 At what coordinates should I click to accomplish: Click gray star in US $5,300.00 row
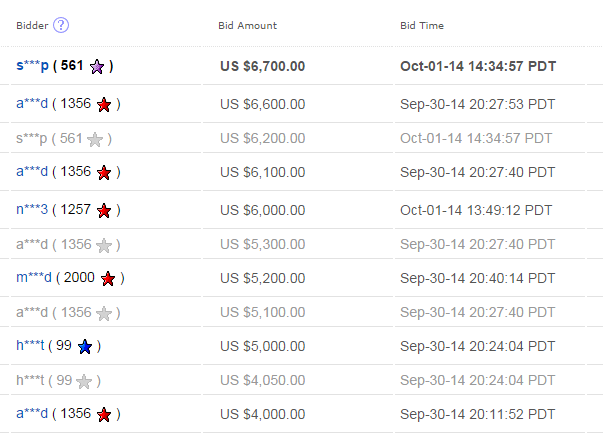[104, 245]
